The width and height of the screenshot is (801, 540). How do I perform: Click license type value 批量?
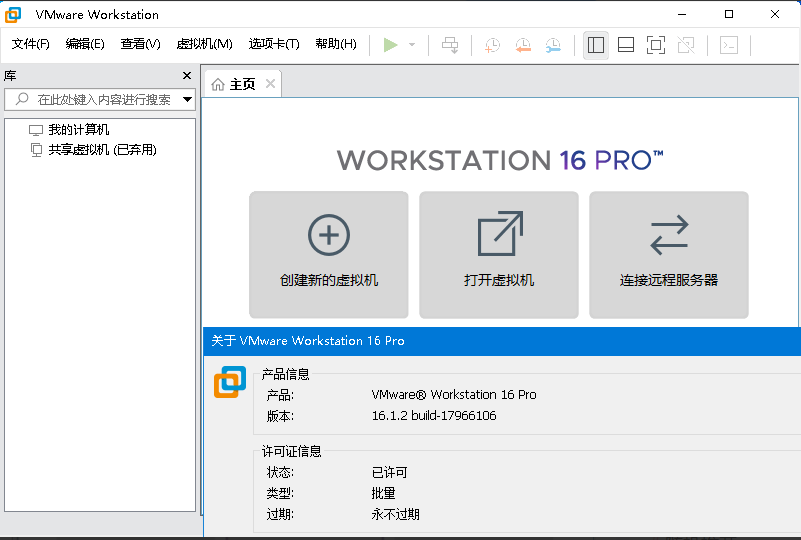[383, 493]
